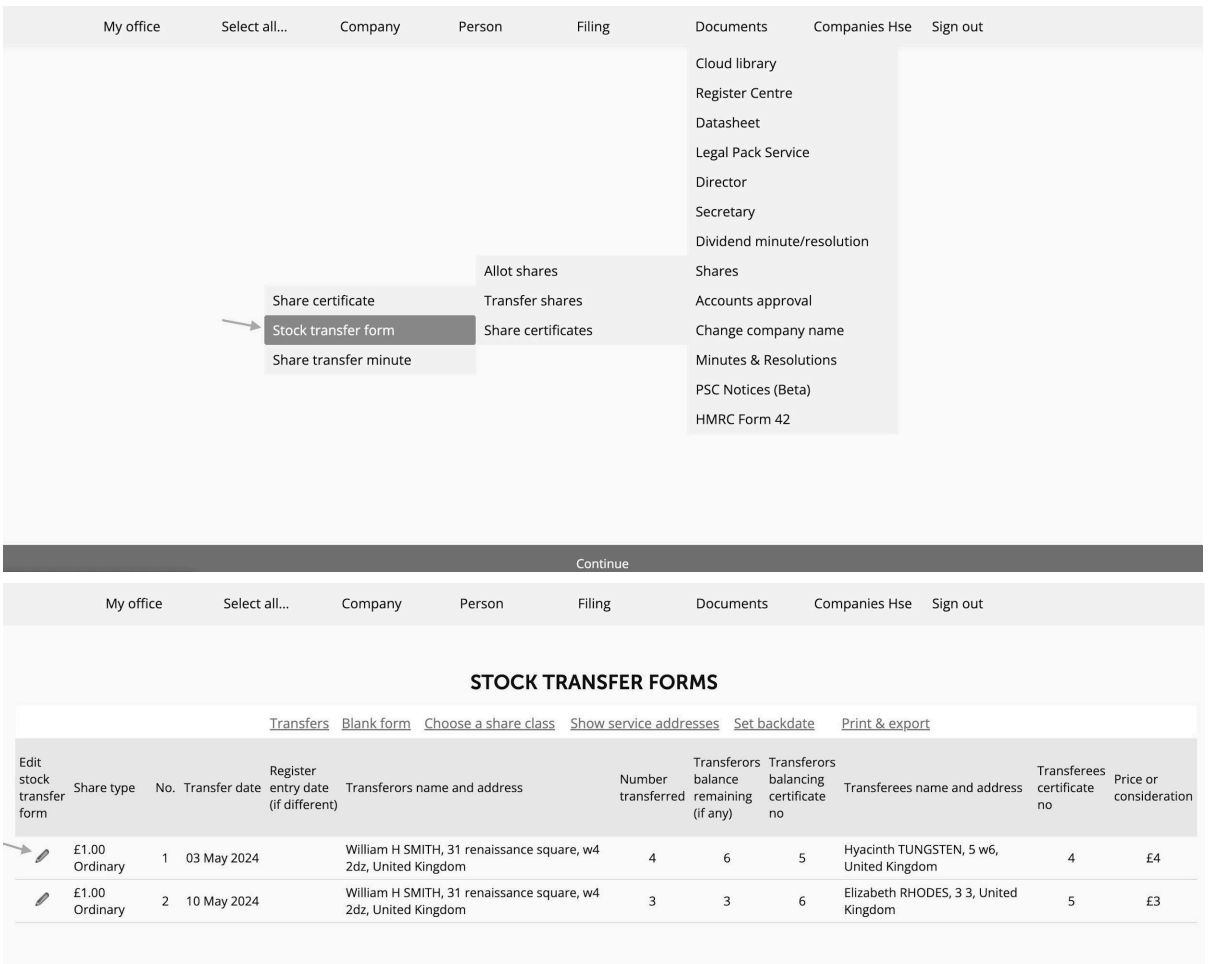Click the £4 consideration cell
Viewport: 1210px width, 964px height.
(1153, 857)
